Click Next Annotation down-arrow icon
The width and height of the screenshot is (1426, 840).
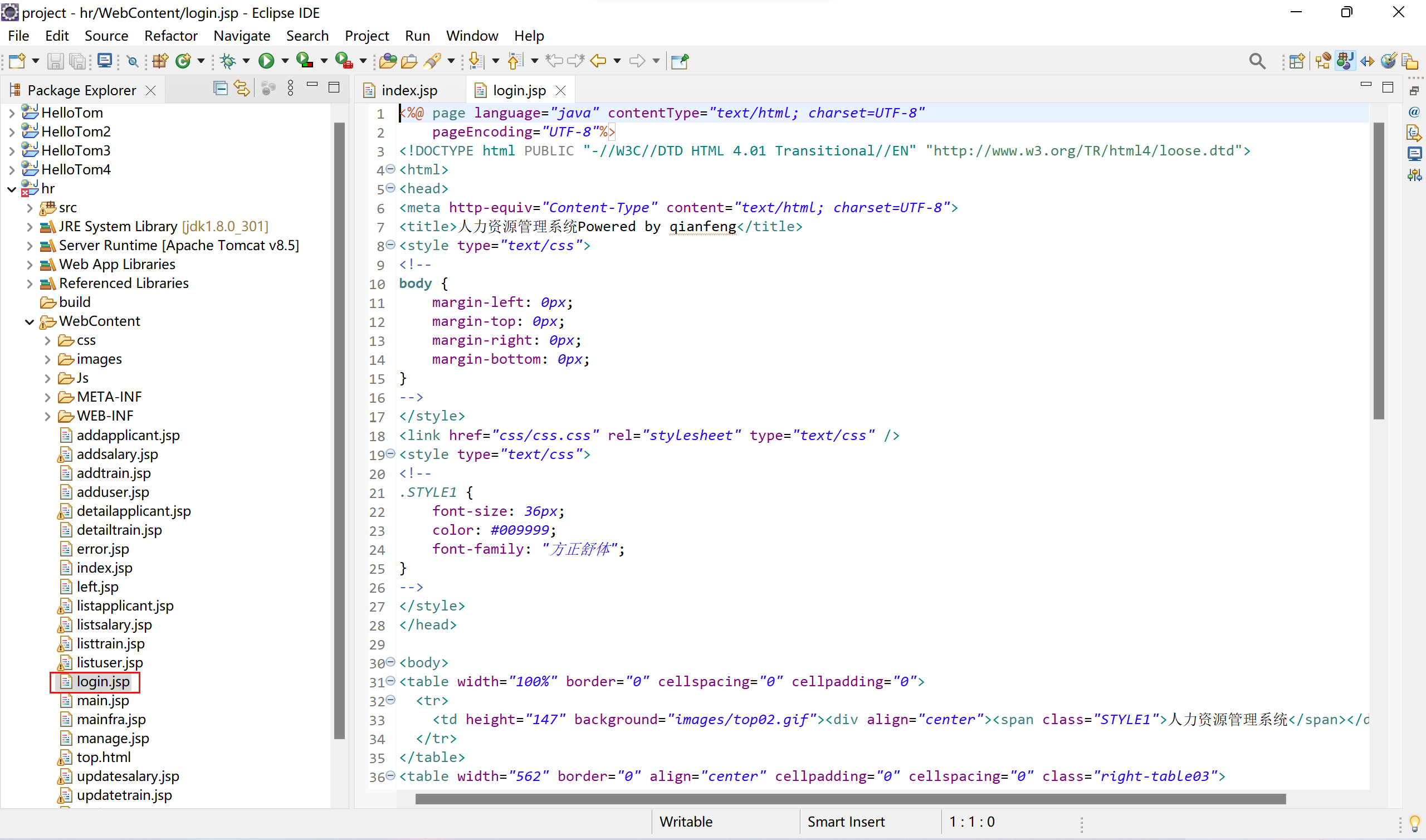point(476,61)
